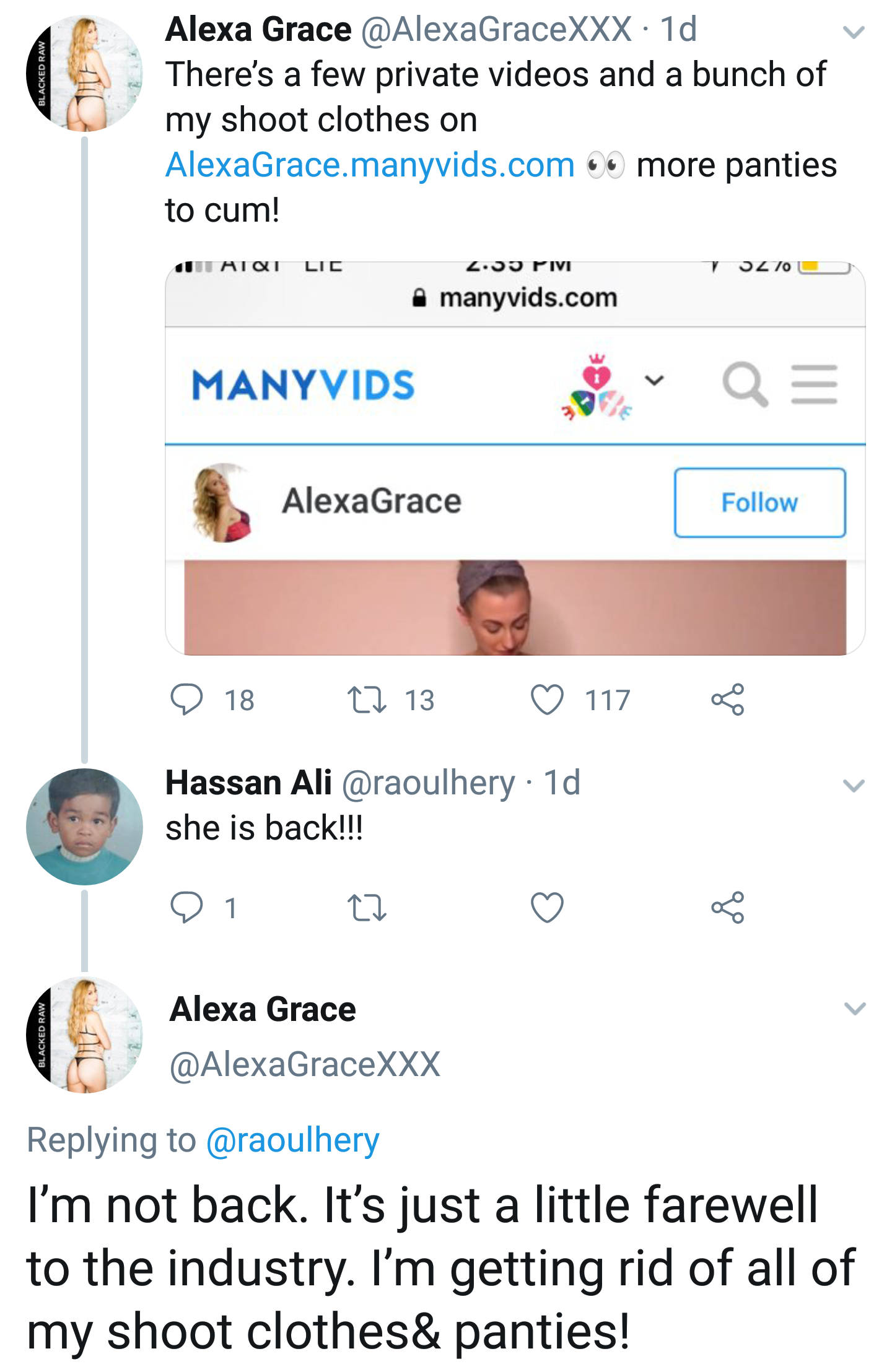Click Hassan Ali's display name
892x1372 pixels.
click(248, 783)
